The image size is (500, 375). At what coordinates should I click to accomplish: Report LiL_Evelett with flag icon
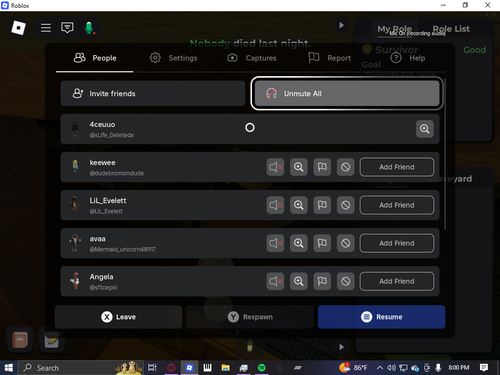coord(322,205)
